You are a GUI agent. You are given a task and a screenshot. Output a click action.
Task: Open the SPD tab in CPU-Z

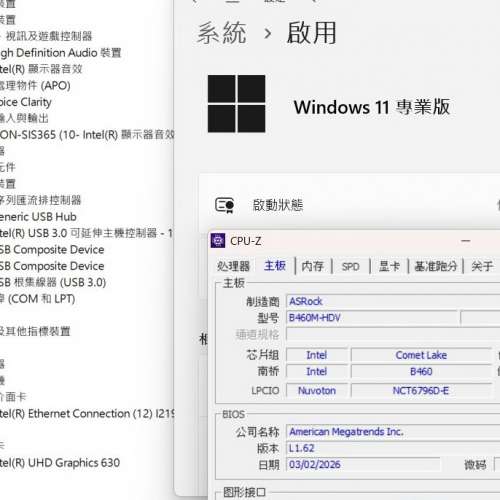(x=351, y=266)
